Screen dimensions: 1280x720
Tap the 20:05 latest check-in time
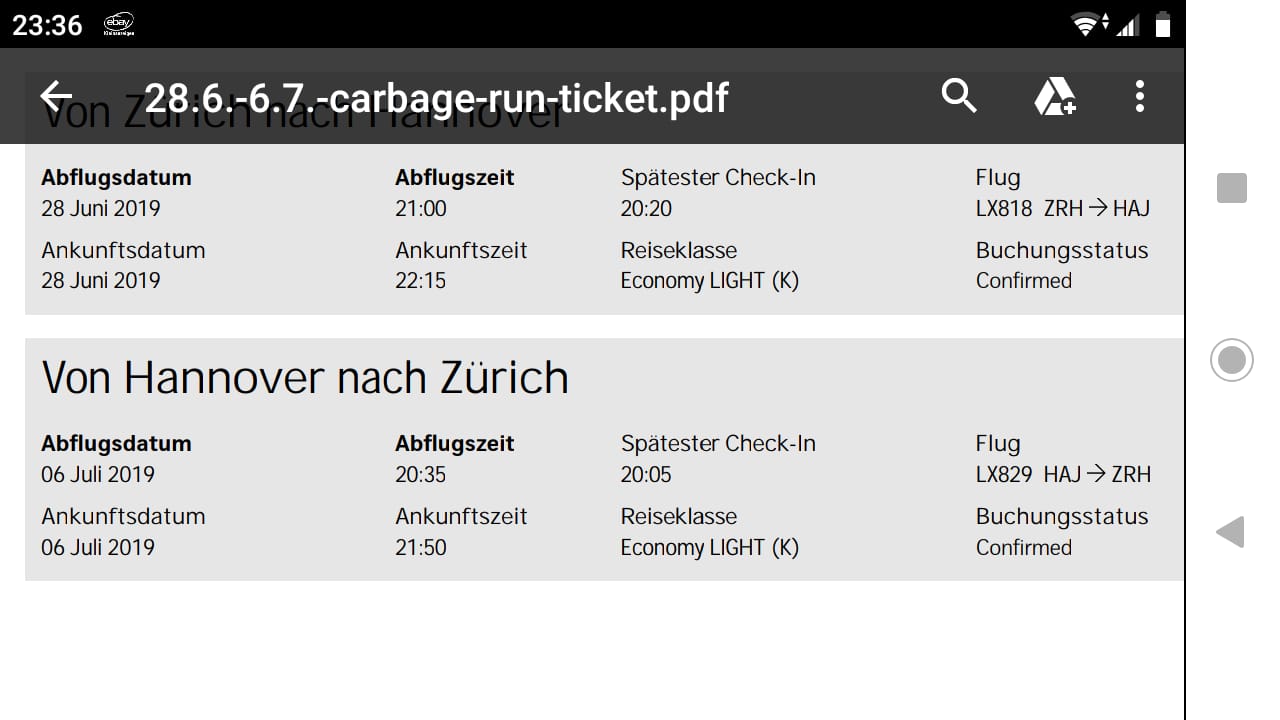(646, 475)
